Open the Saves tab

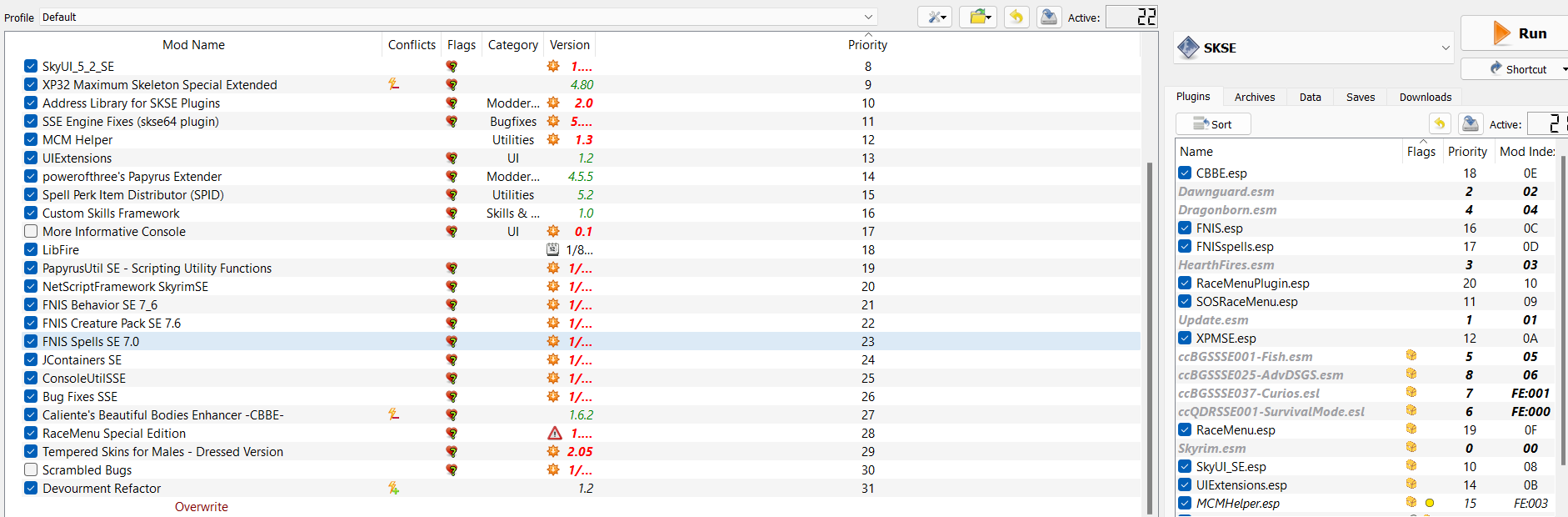(x=1361, y=97)
